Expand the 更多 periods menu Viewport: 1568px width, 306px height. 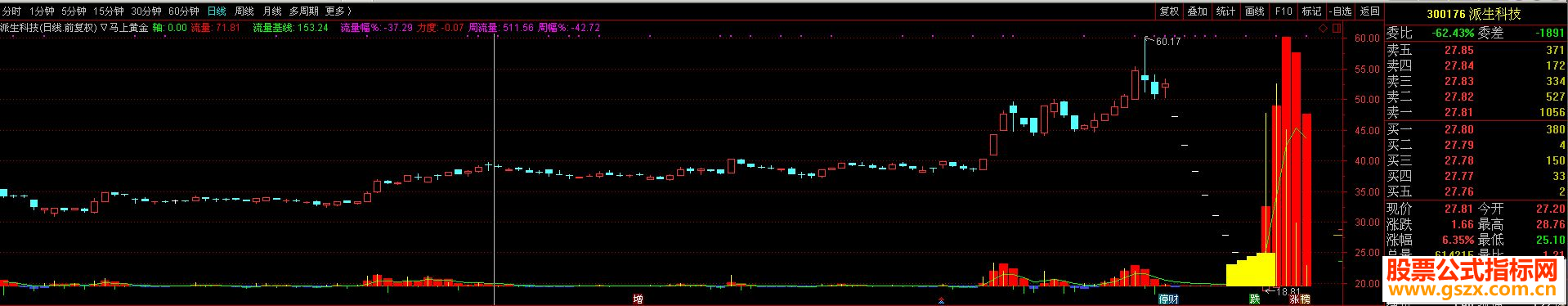338,11
